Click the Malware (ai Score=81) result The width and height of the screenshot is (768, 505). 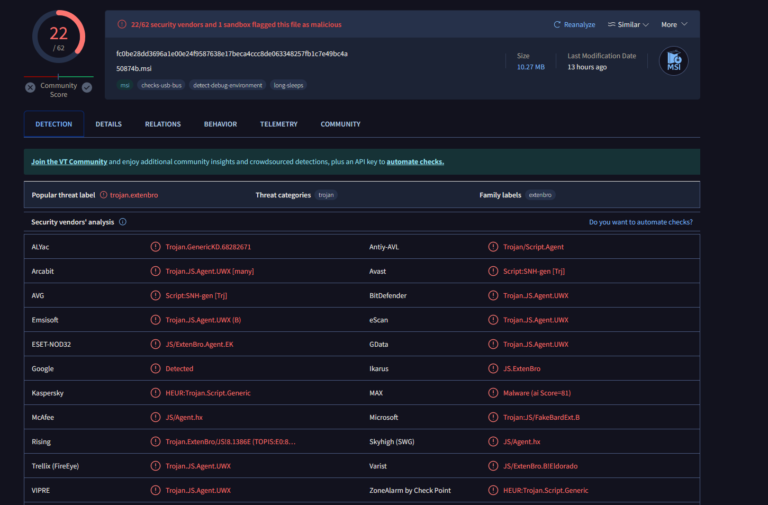[537, 393]
